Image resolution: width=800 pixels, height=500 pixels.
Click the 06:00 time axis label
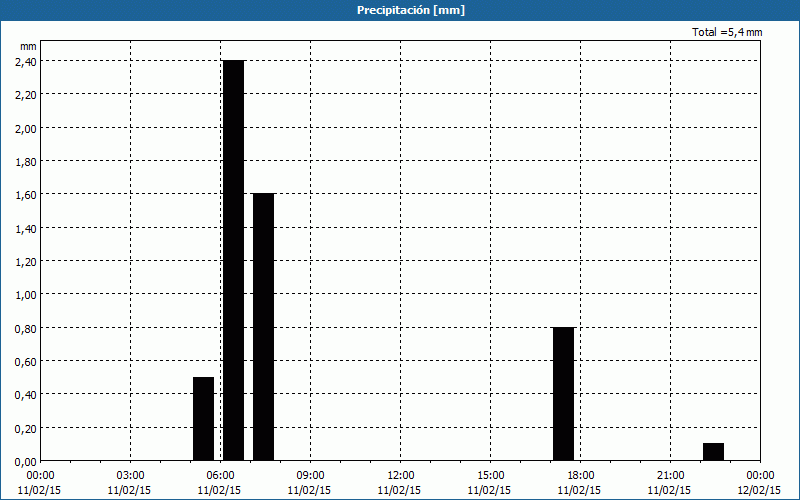pyautogui.click(x=220, y=476)
